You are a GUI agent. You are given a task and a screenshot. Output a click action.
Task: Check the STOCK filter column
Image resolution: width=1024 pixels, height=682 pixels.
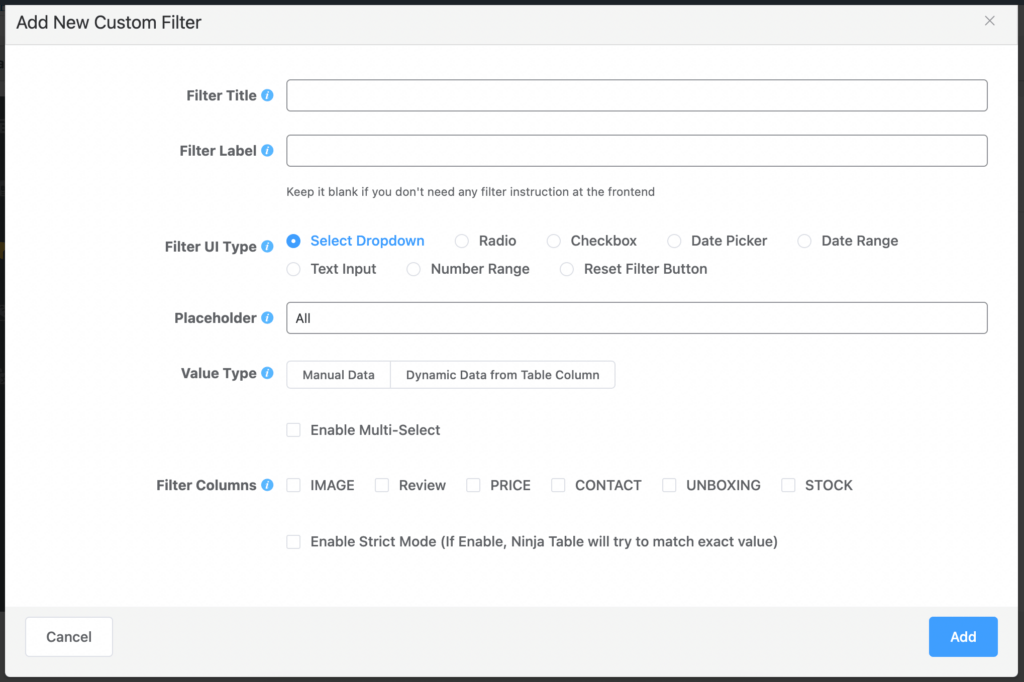[x=787, y=485]
